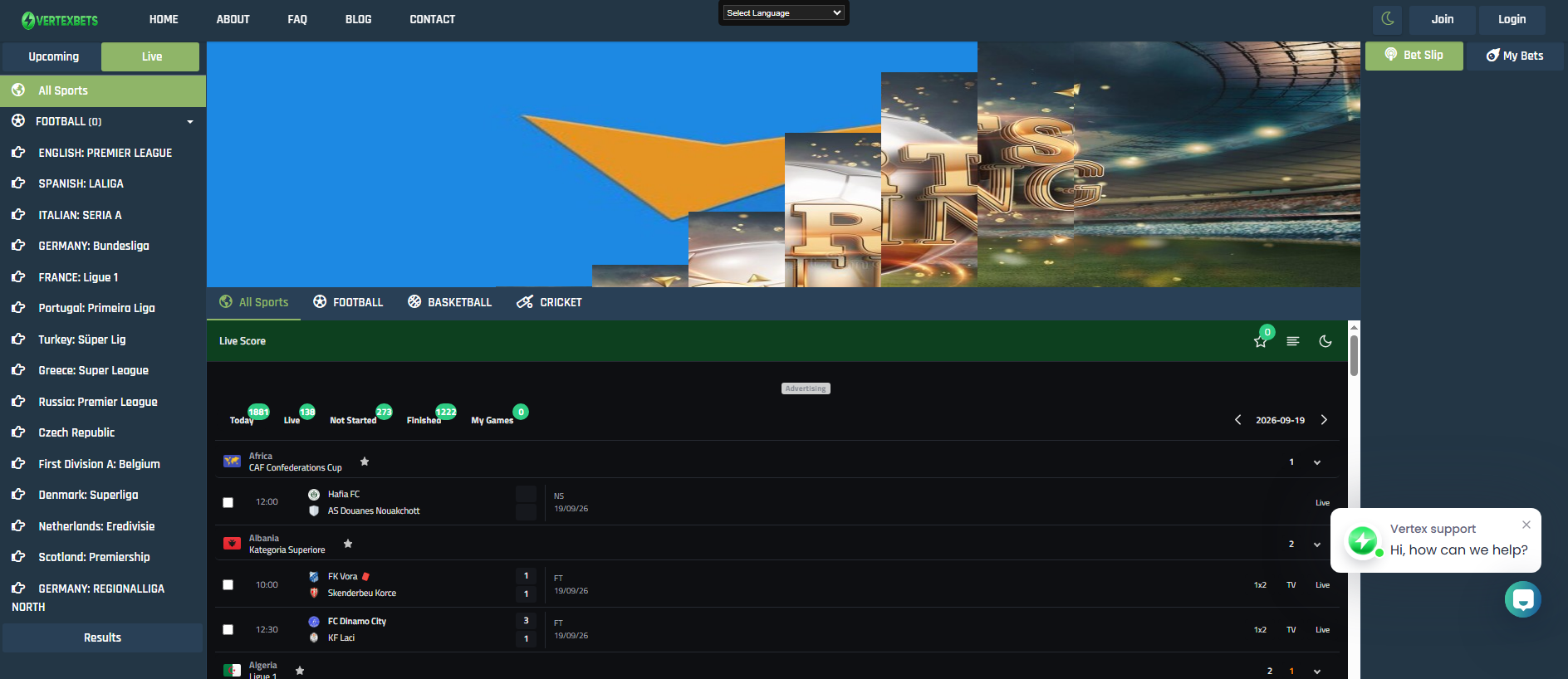Collapse the Algeria Ligue 1 group
This screenshot has width=1568, height=679.
coord(1317,672)
